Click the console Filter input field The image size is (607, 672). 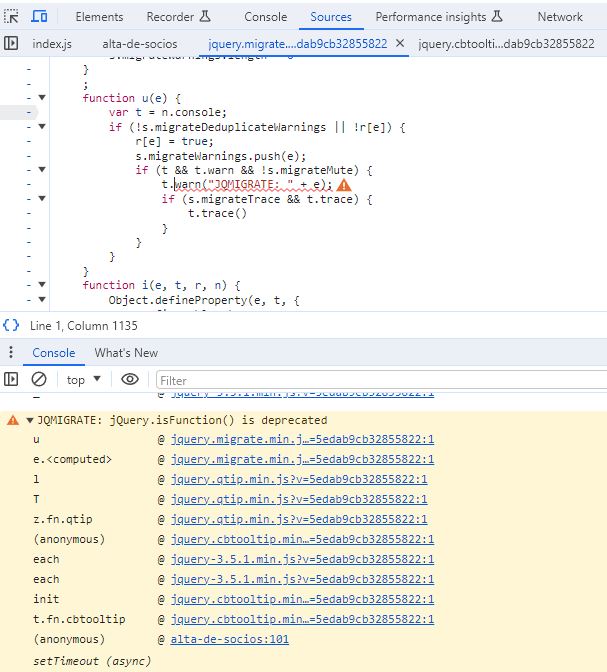[x=382, y=380]
